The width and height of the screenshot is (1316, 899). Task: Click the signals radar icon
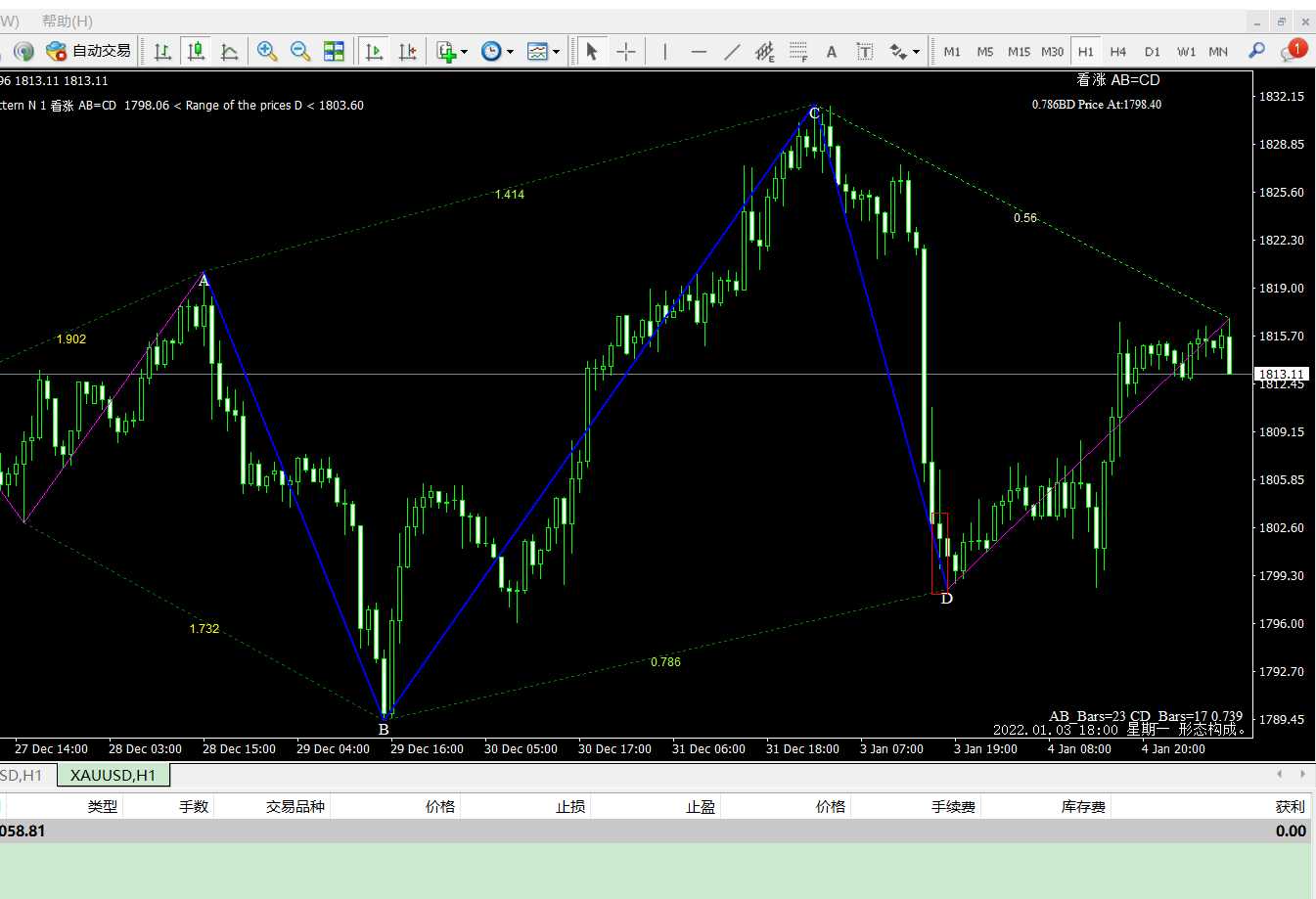click(x=24, y=52)
